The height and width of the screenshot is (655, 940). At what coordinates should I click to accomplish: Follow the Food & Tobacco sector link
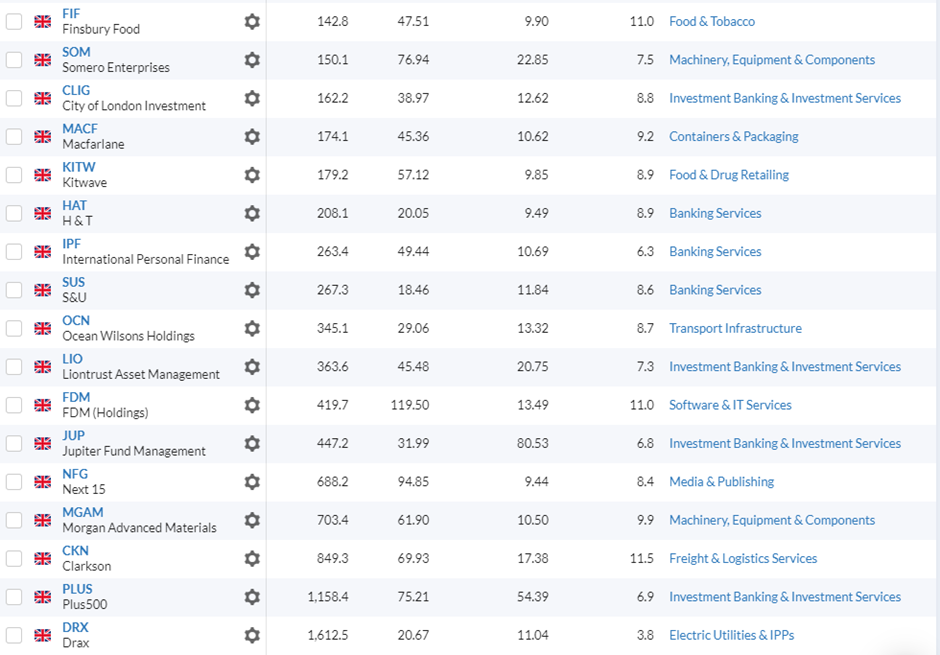tap(712, 22)
